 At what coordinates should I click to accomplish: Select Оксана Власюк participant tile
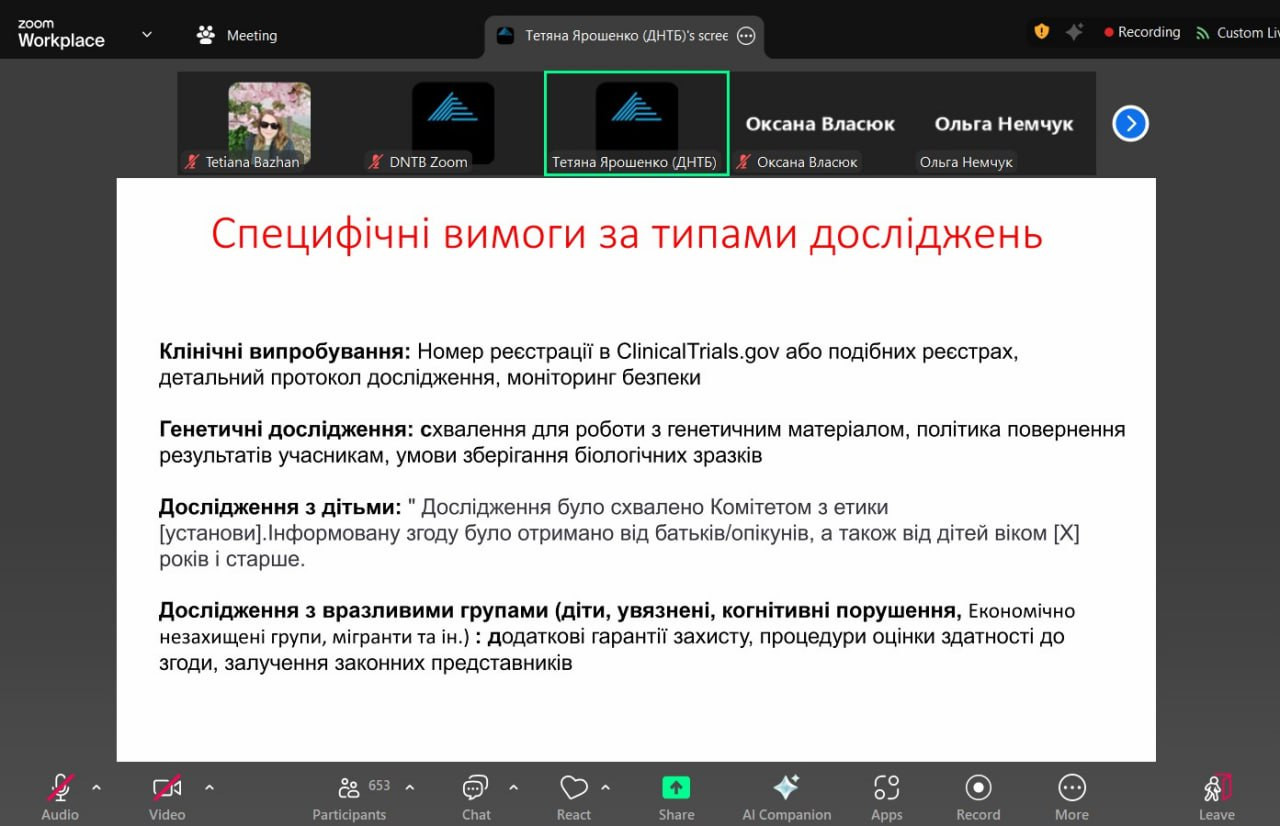point(820,124)
